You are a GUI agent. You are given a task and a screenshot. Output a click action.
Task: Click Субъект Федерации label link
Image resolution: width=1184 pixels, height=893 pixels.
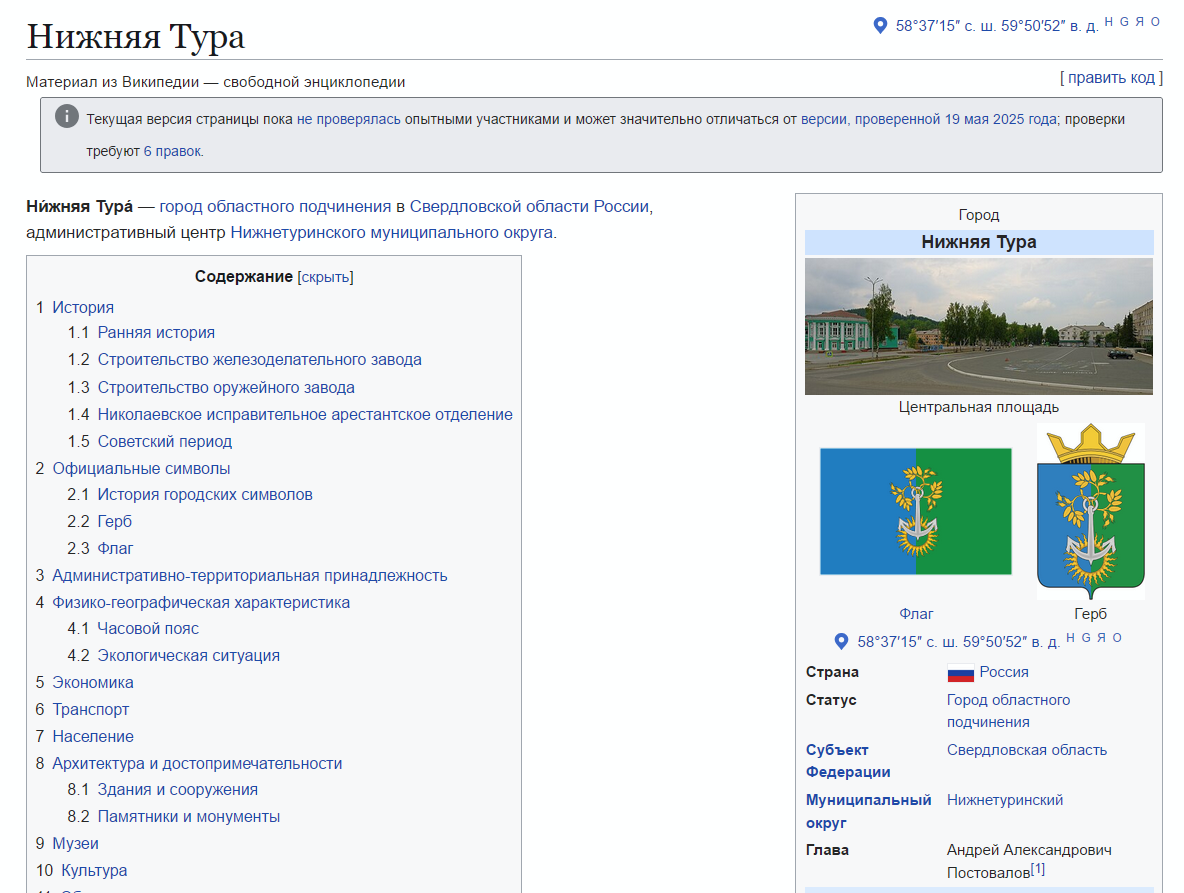(847, 761)
